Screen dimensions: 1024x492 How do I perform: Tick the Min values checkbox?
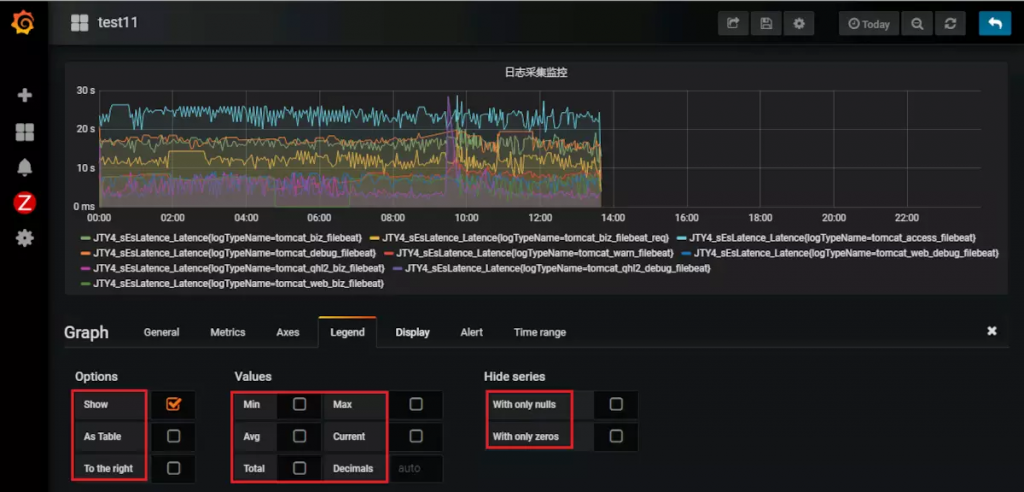(299, 404)
